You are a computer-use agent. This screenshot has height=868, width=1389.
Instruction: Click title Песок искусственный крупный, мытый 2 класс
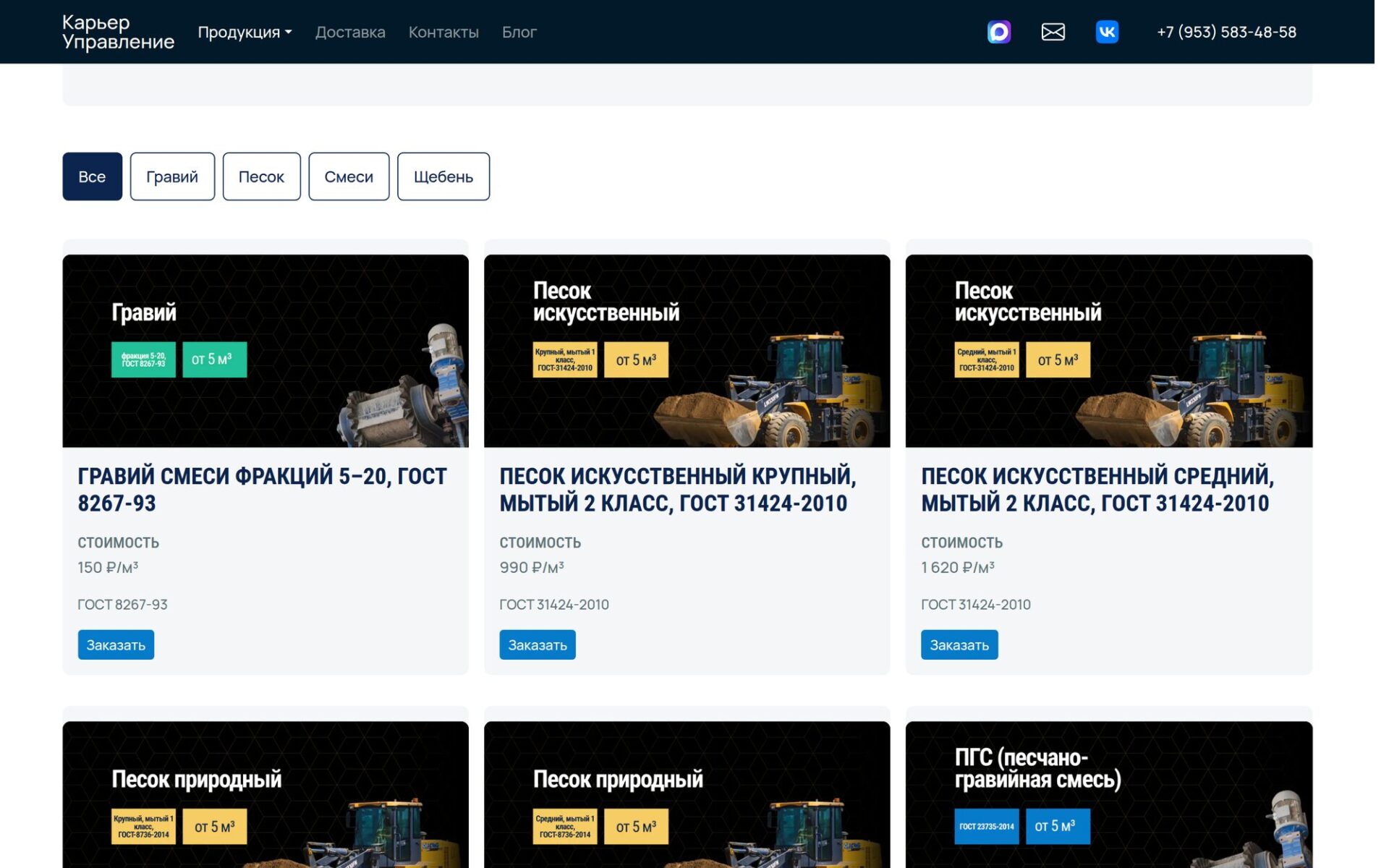tap(678, 490)
